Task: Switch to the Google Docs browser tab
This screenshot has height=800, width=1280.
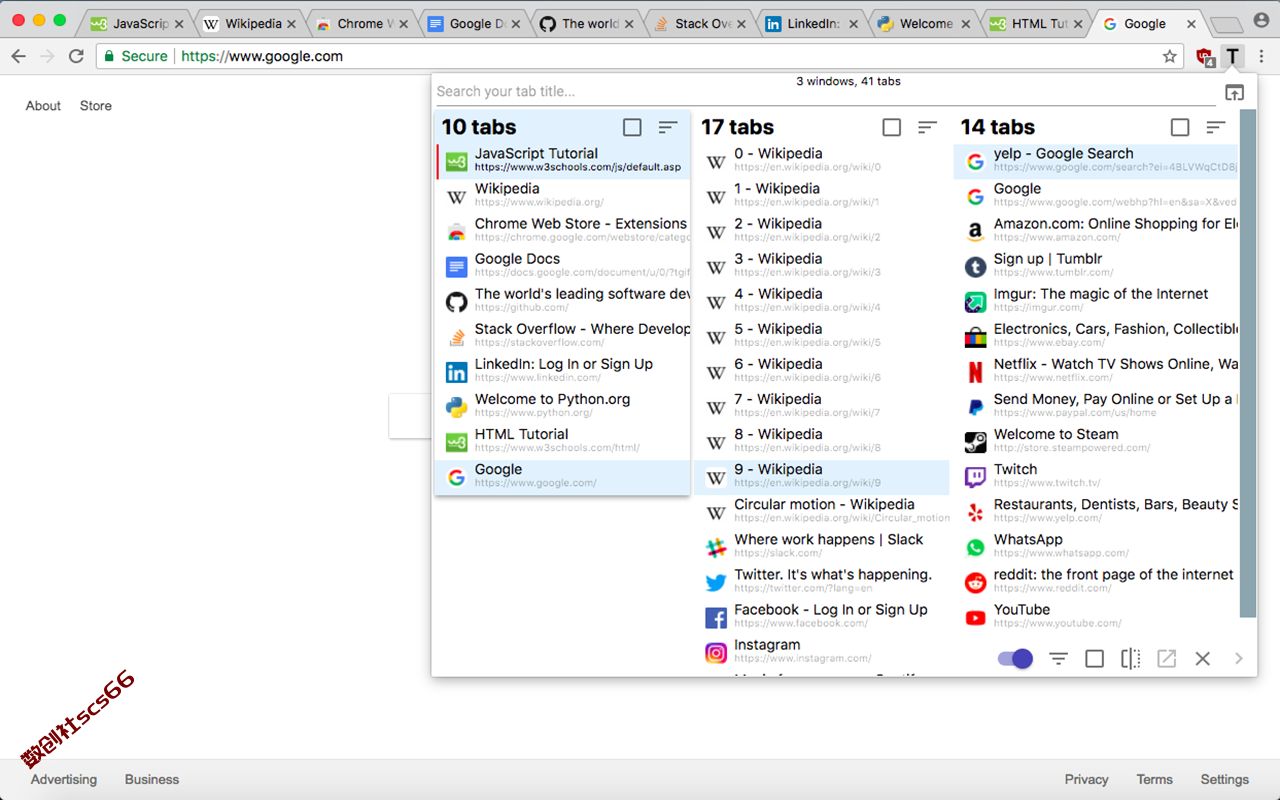Action: coord(475,23)
